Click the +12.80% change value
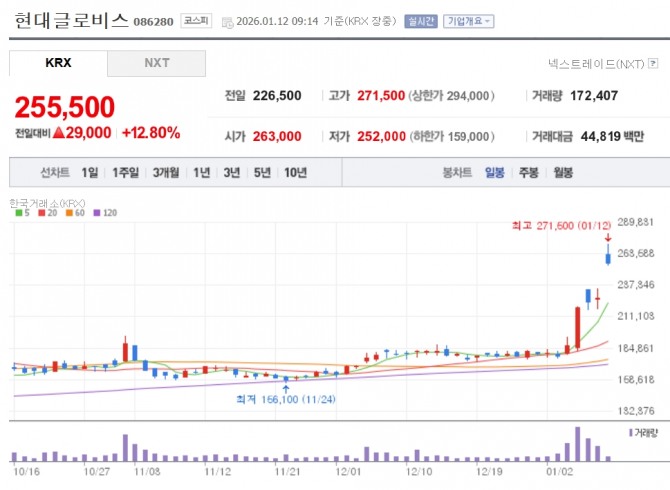Image resolution: width=670 pixels, height=490 pixels. click(x=151, y=133)
